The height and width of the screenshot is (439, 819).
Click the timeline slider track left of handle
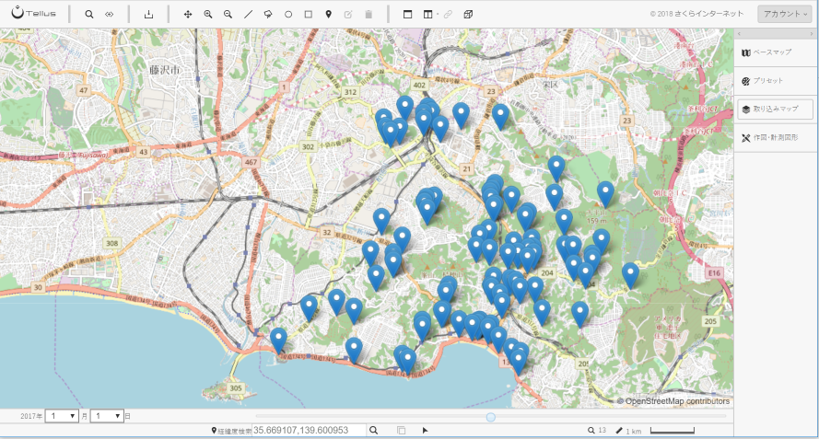point(370,417)
